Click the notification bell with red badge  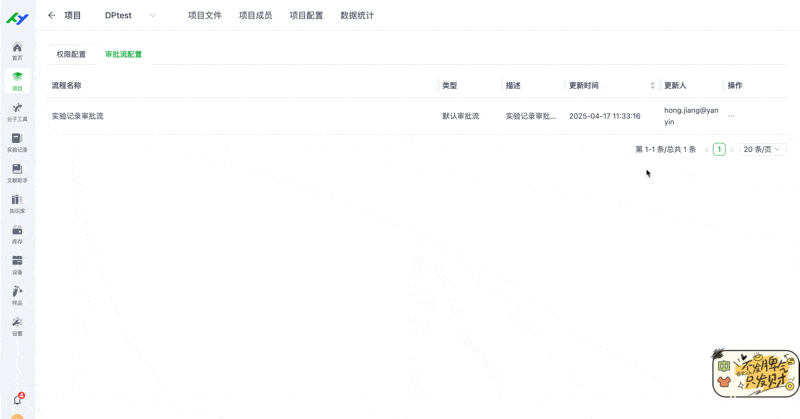point(18,400)
